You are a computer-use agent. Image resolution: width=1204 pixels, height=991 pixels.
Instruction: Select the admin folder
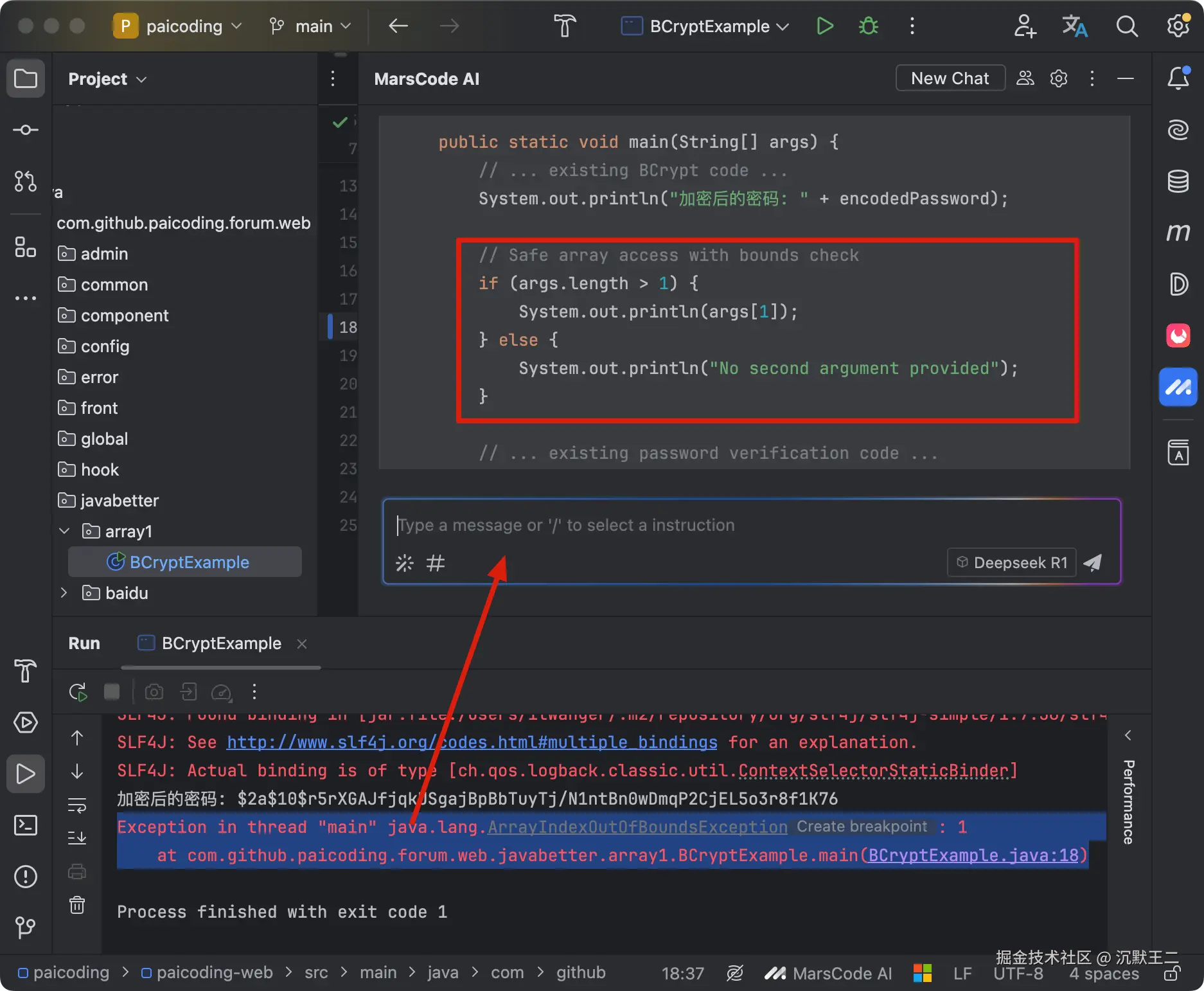[93, 254]
